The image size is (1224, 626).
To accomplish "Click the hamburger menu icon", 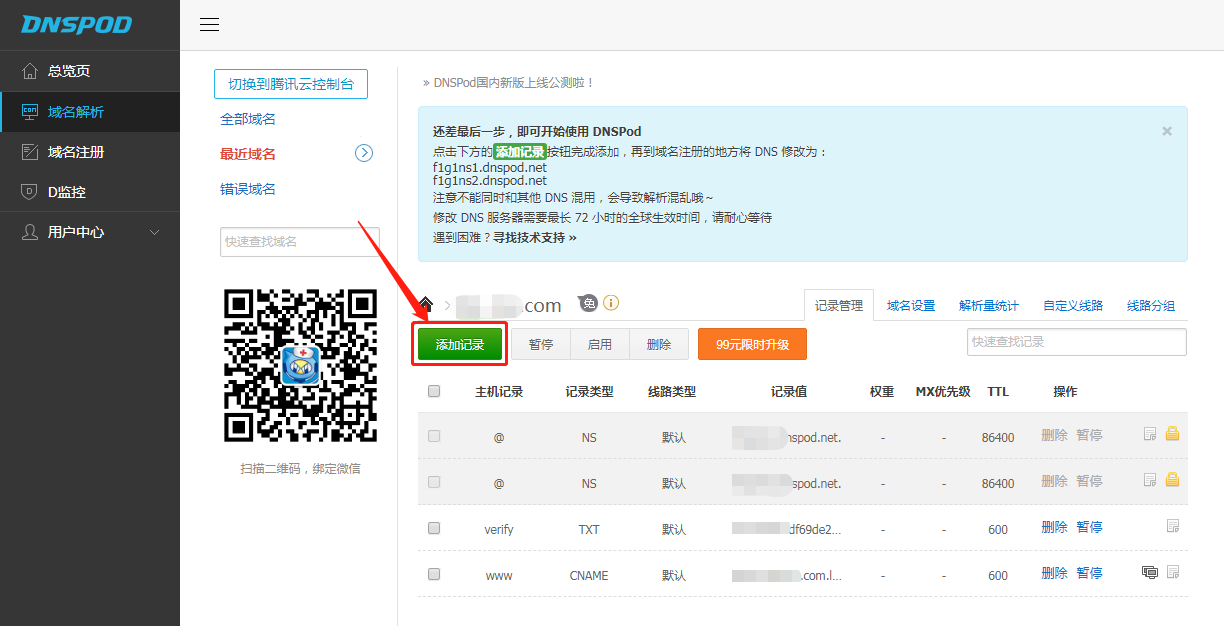I will pos(209,25).
